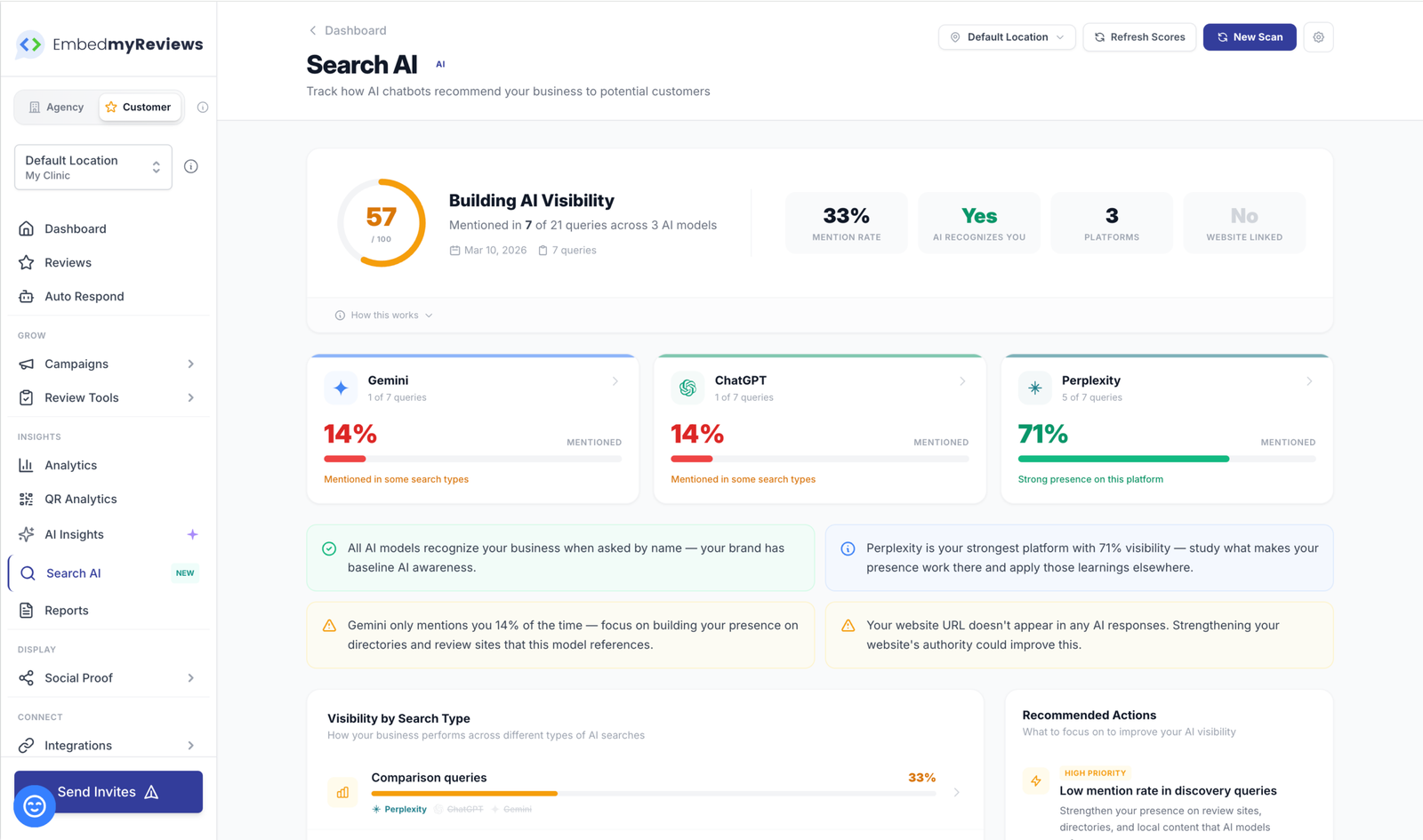Switch to Customer mode
This screenshot has width=1423, height=840.
click(140, 107)
